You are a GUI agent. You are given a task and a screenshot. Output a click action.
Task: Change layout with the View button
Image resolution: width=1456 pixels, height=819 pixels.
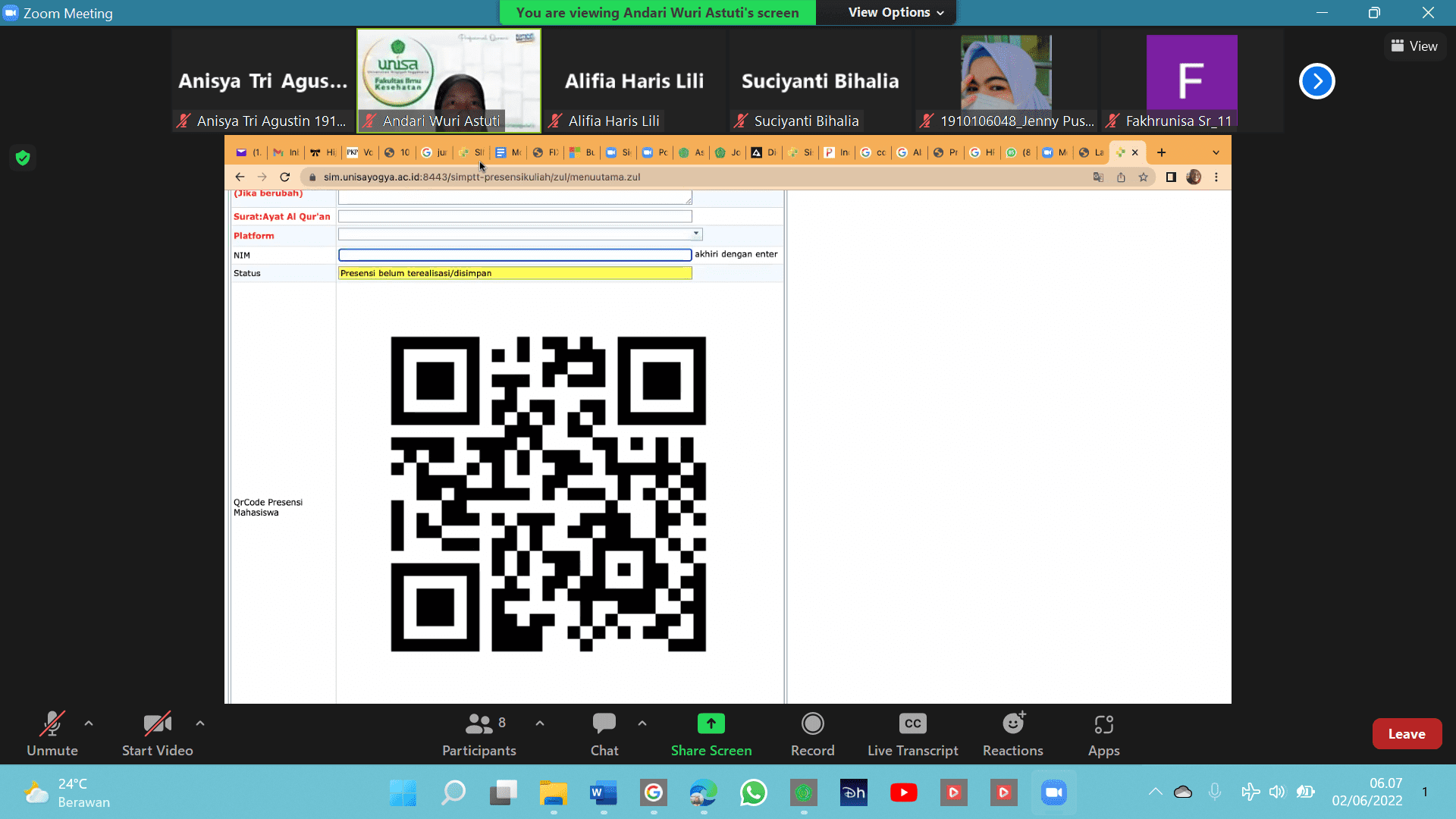click(1414, 46)
